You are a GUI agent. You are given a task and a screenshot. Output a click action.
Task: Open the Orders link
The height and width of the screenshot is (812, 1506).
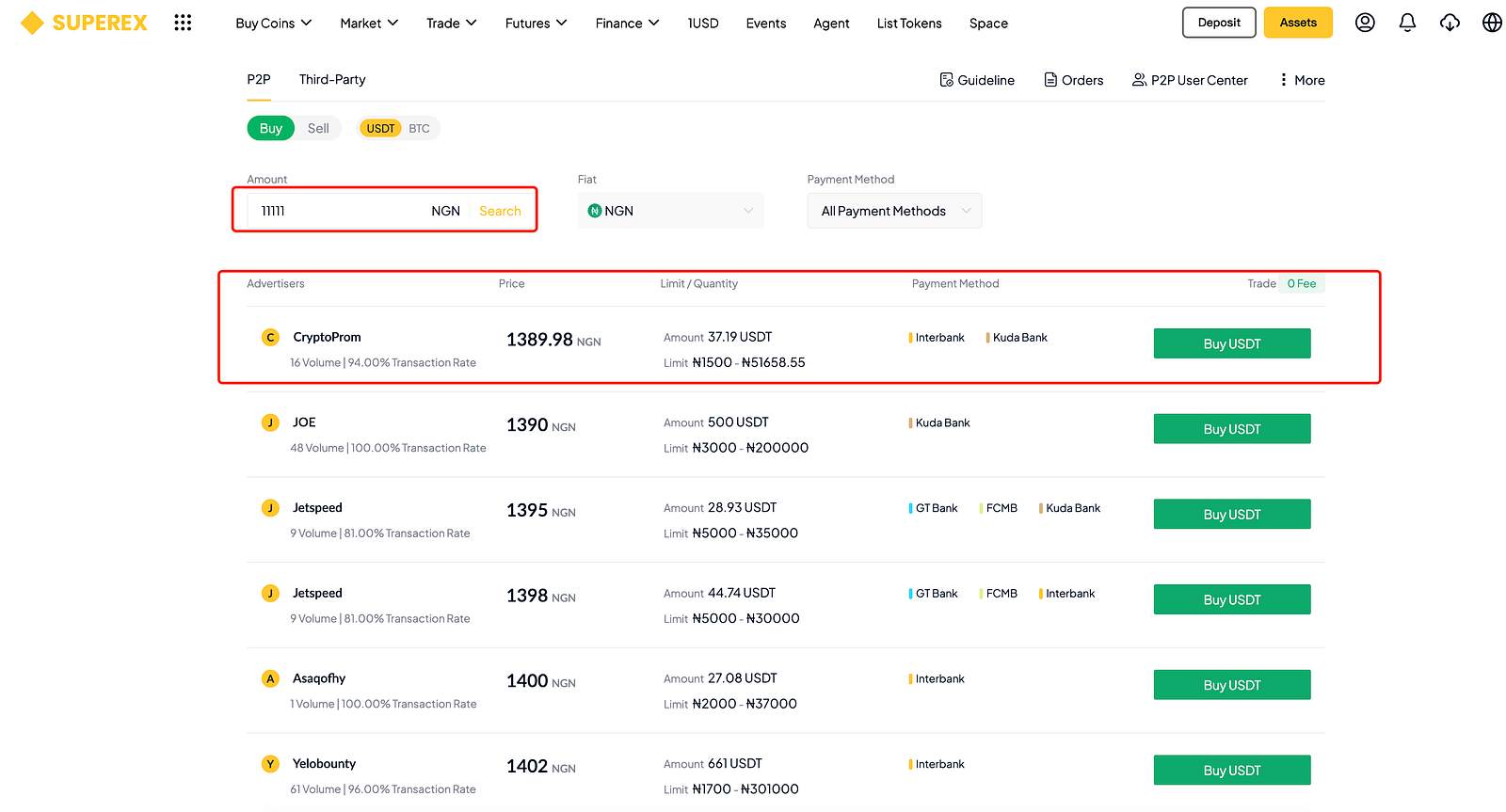[1073, 80]
